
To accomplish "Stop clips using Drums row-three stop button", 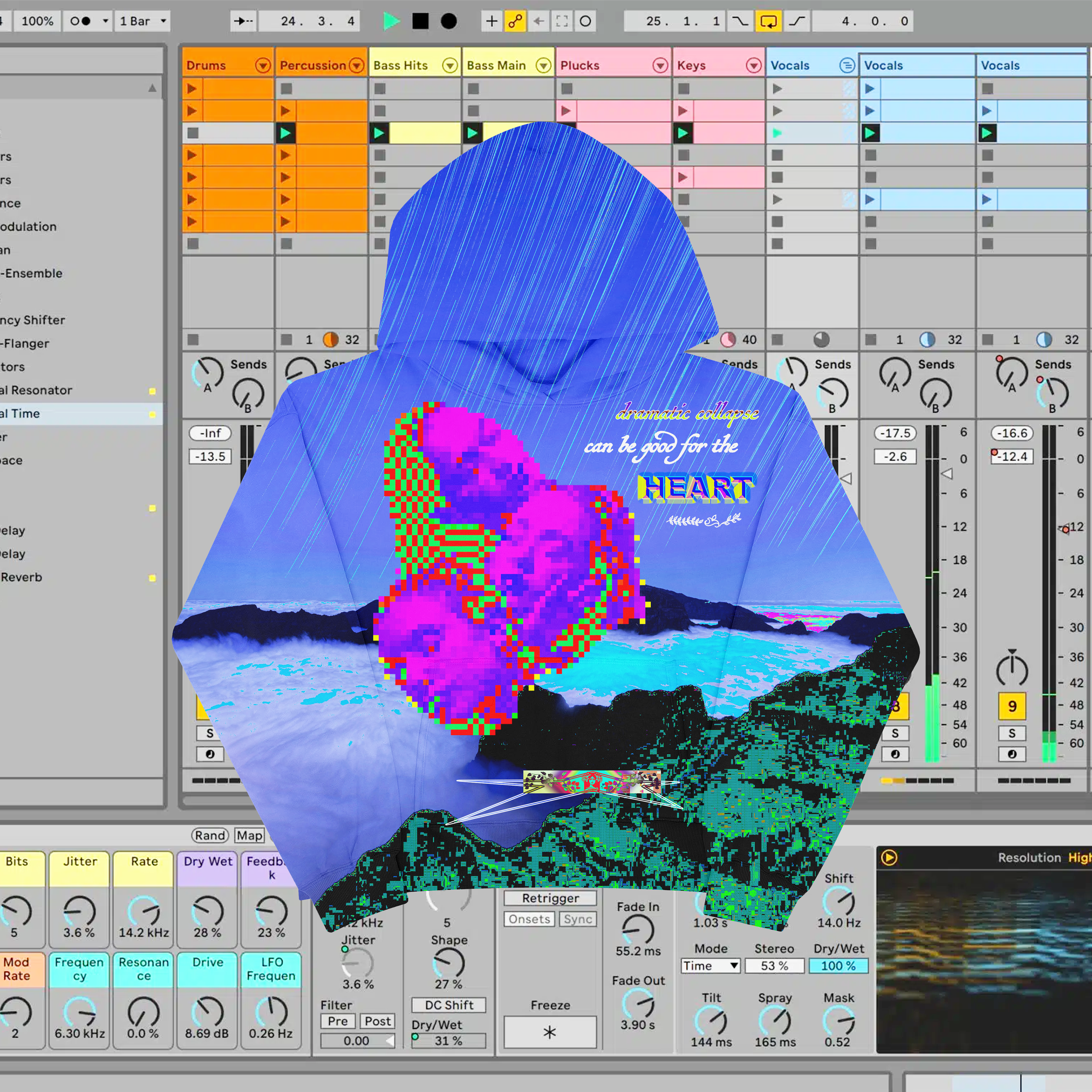I will [193, 133].
